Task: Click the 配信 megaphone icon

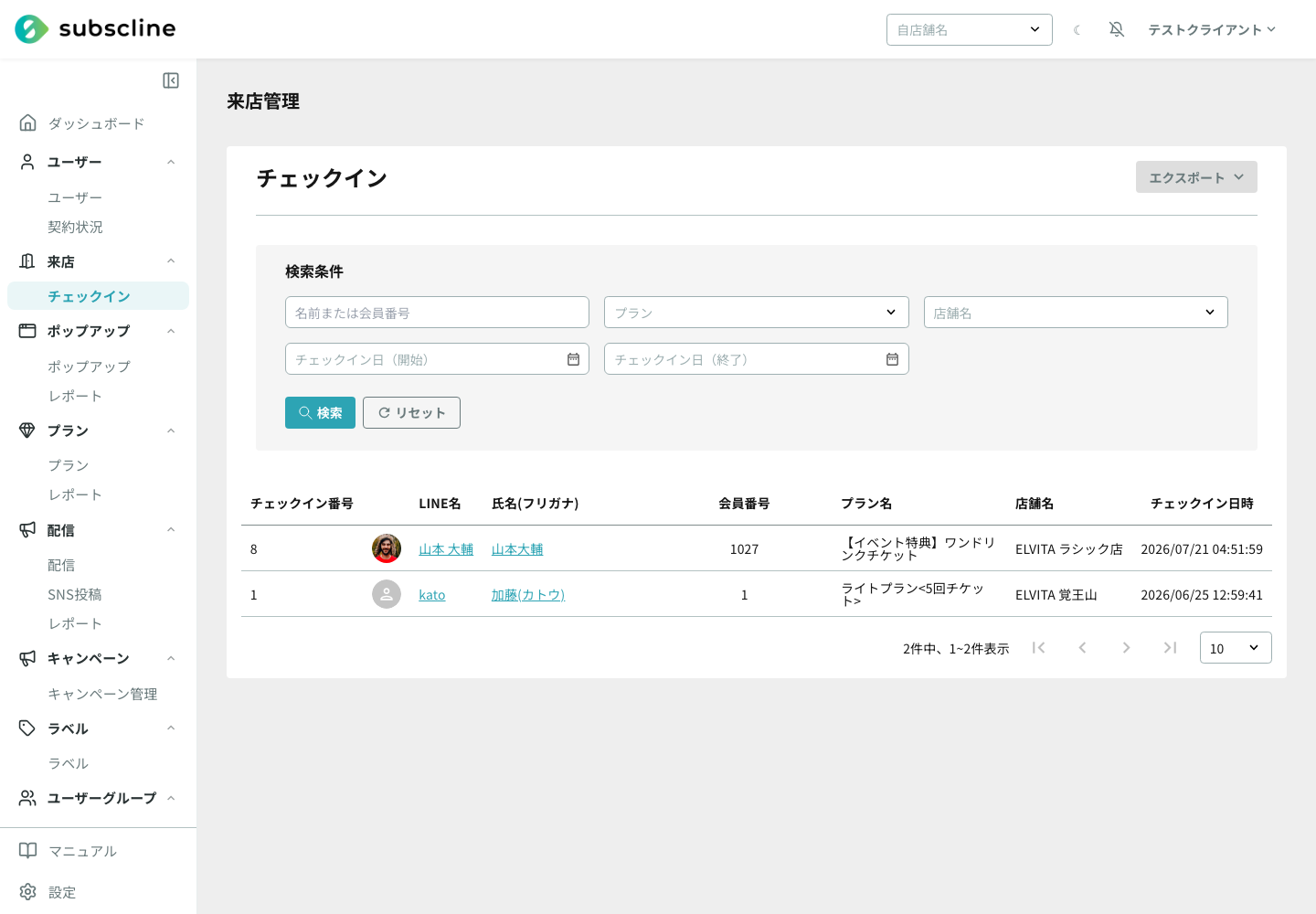Action: (27, 530)
